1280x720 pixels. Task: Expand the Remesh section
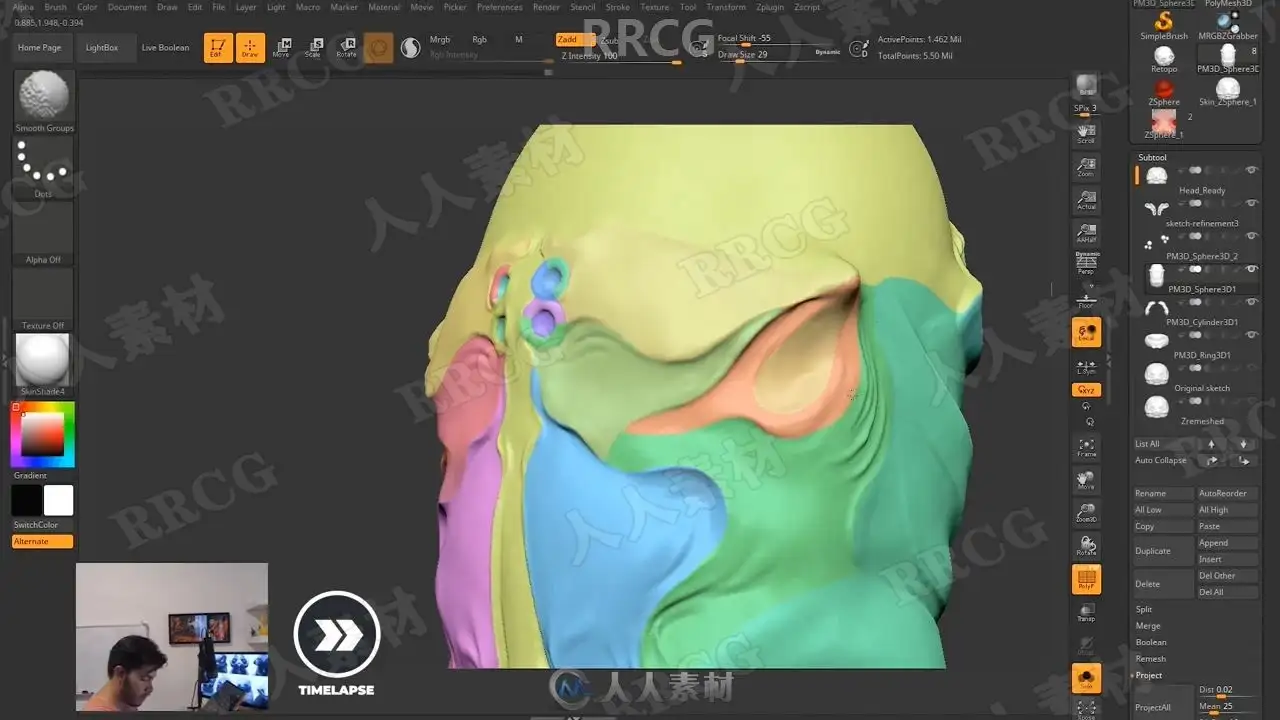coord(1151,659)
